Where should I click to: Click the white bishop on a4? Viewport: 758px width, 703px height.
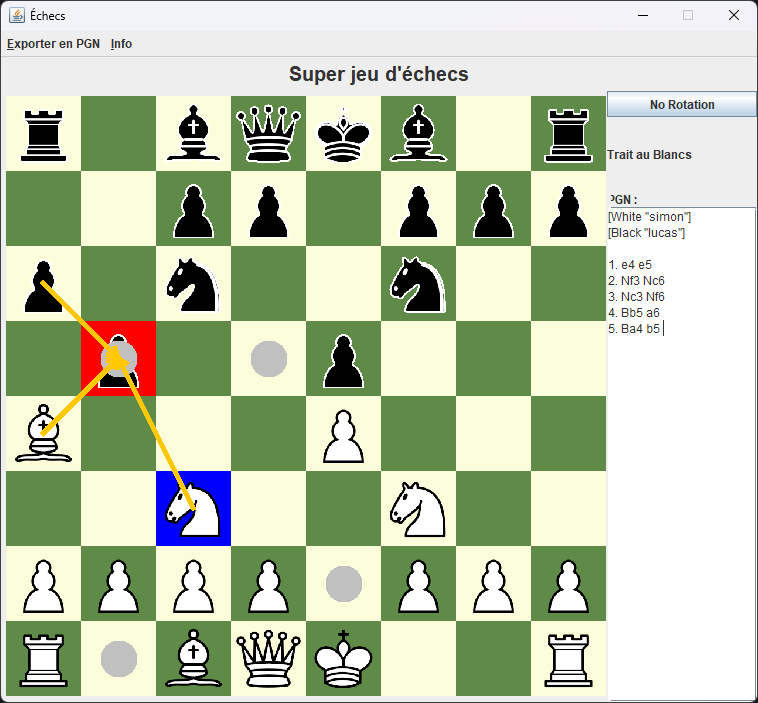(43, 434)
